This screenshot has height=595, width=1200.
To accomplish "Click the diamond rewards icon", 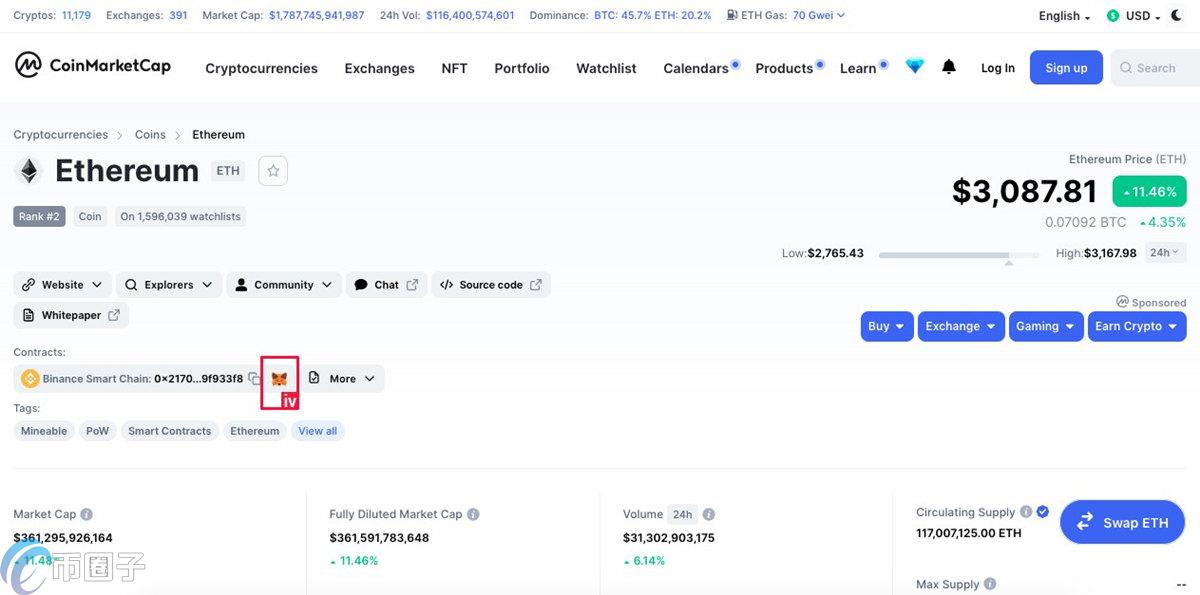I will 915,67.
